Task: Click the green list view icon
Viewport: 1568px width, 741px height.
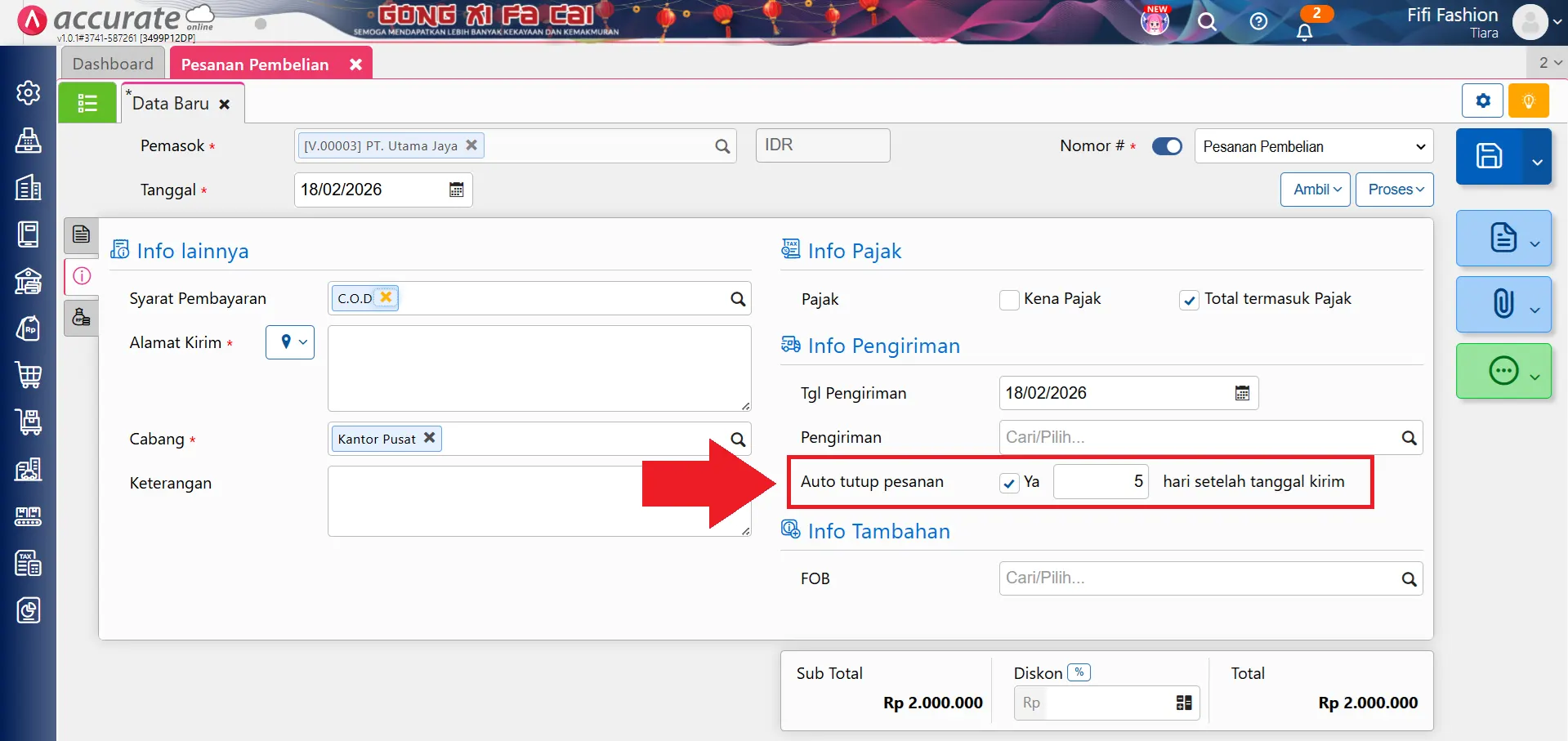Action: (x=87, y=103)
